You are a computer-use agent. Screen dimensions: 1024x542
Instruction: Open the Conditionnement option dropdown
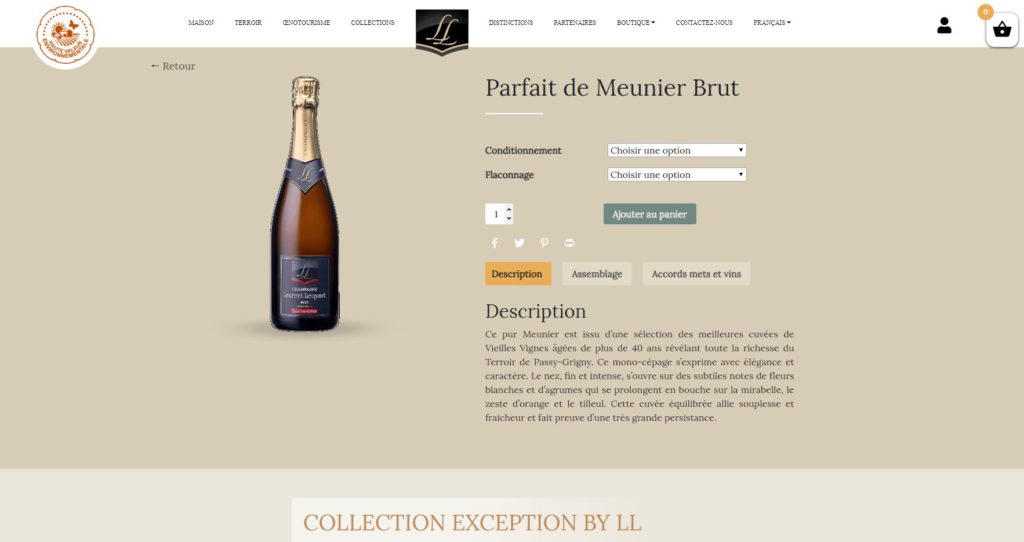[677, 150]
